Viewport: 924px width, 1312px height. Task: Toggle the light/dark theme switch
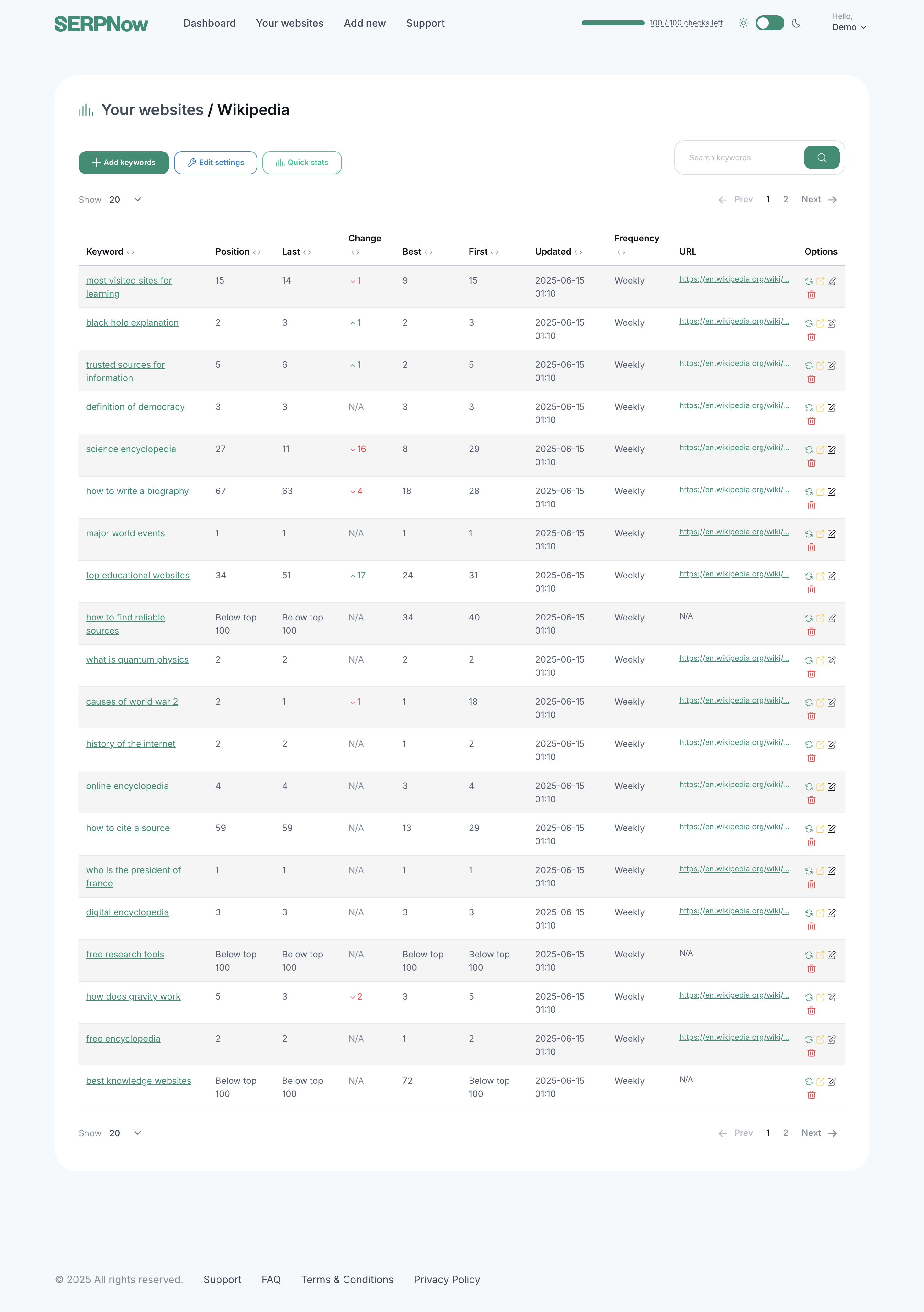point(769,24)
